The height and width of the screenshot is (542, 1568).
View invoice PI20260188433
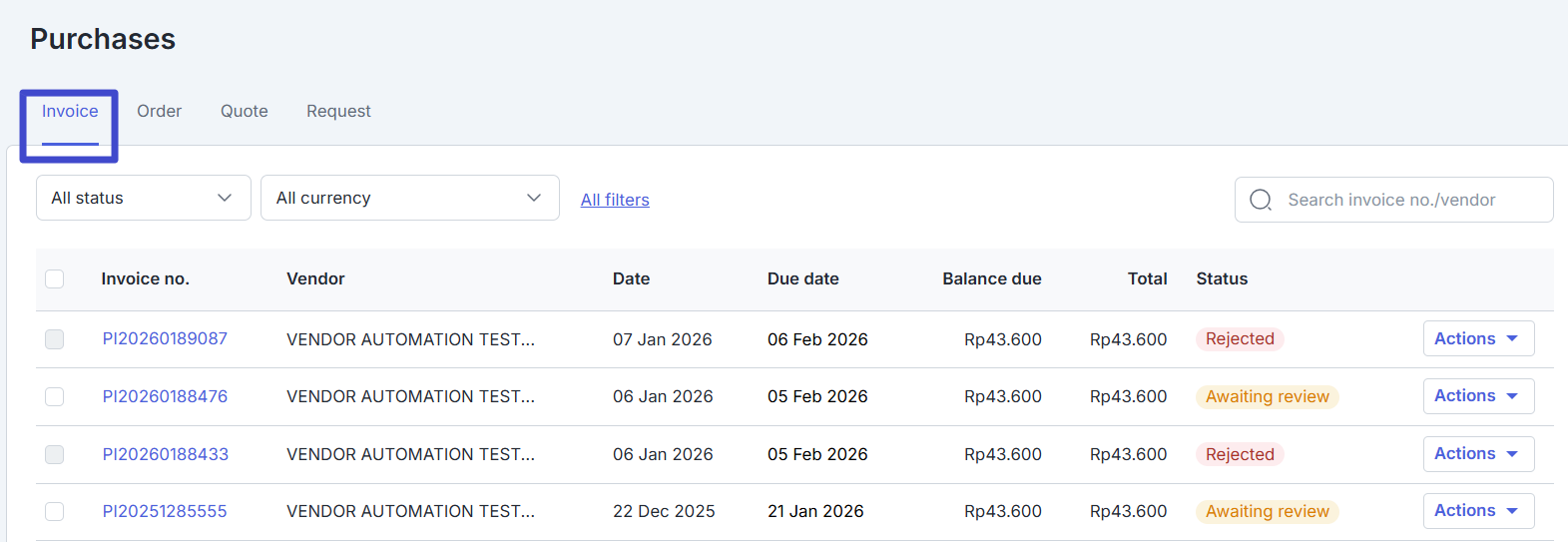pyautogui.click(x=165, y=454)
